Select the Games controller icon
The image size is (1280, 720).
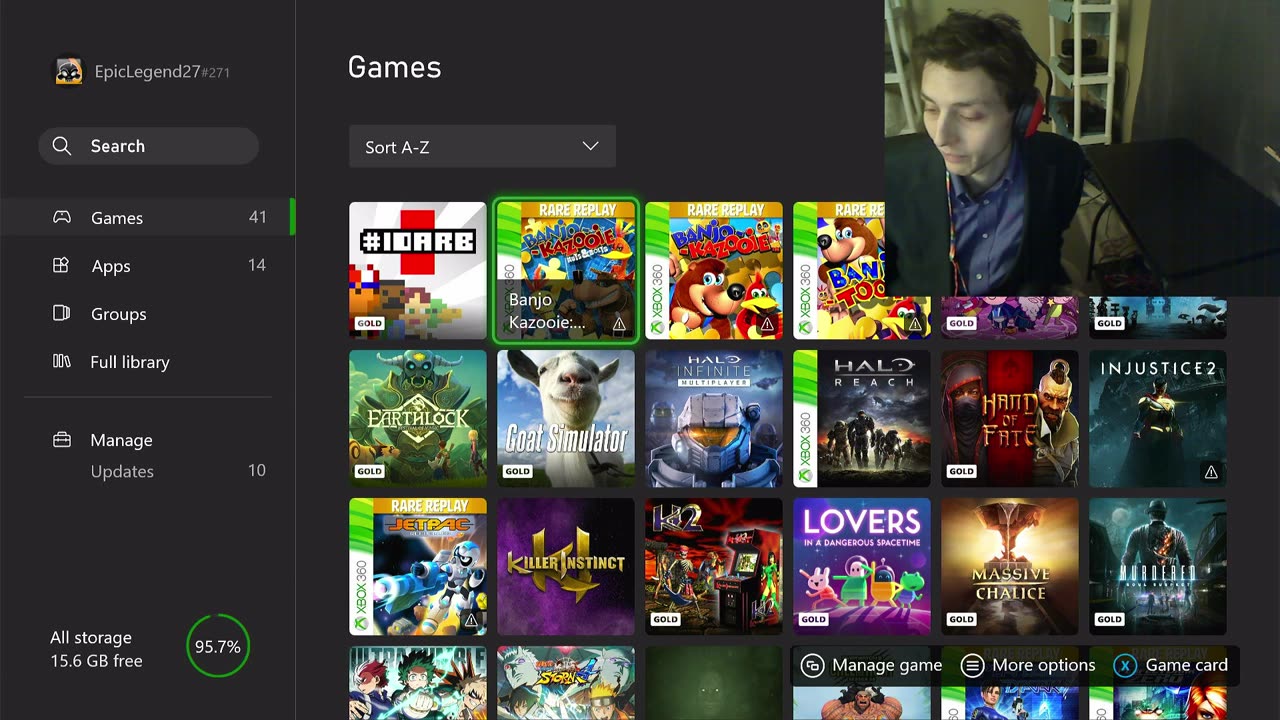(62, 217)
